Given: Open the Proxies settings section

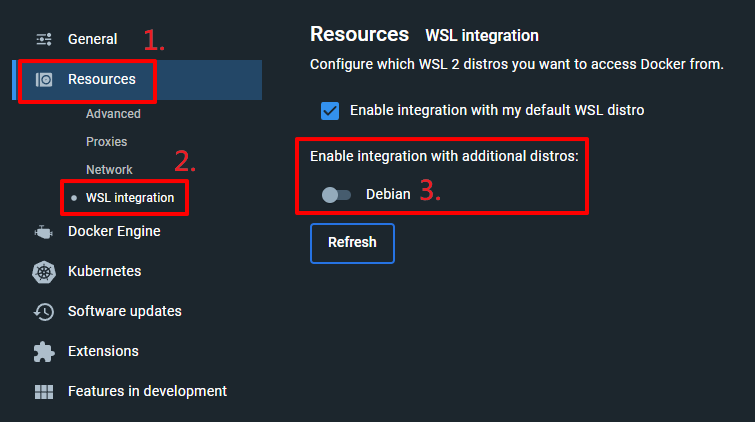Looking at the screenshot, I should [106, 142].
